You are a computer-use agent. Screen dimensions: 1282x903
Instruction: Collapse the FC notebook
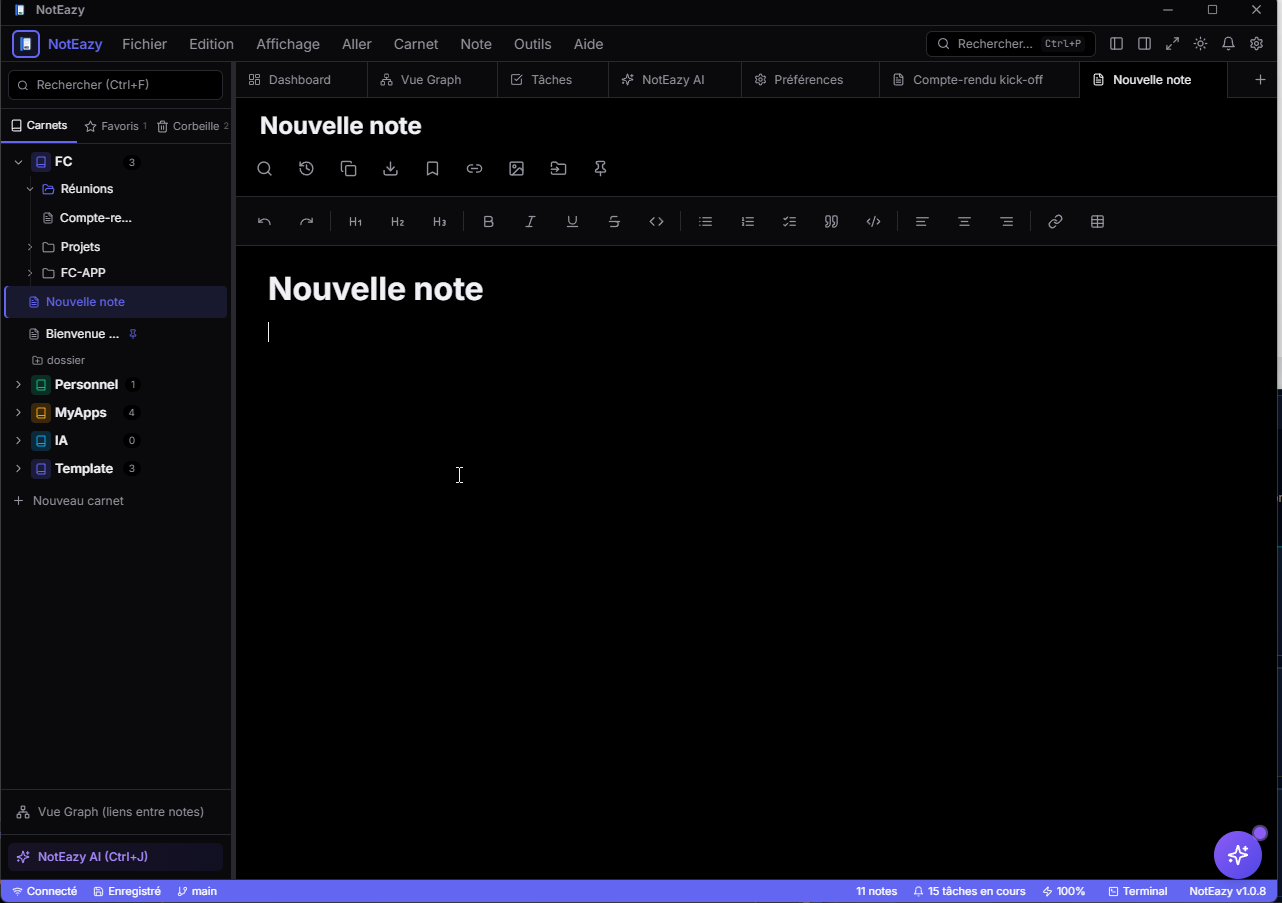18,162
